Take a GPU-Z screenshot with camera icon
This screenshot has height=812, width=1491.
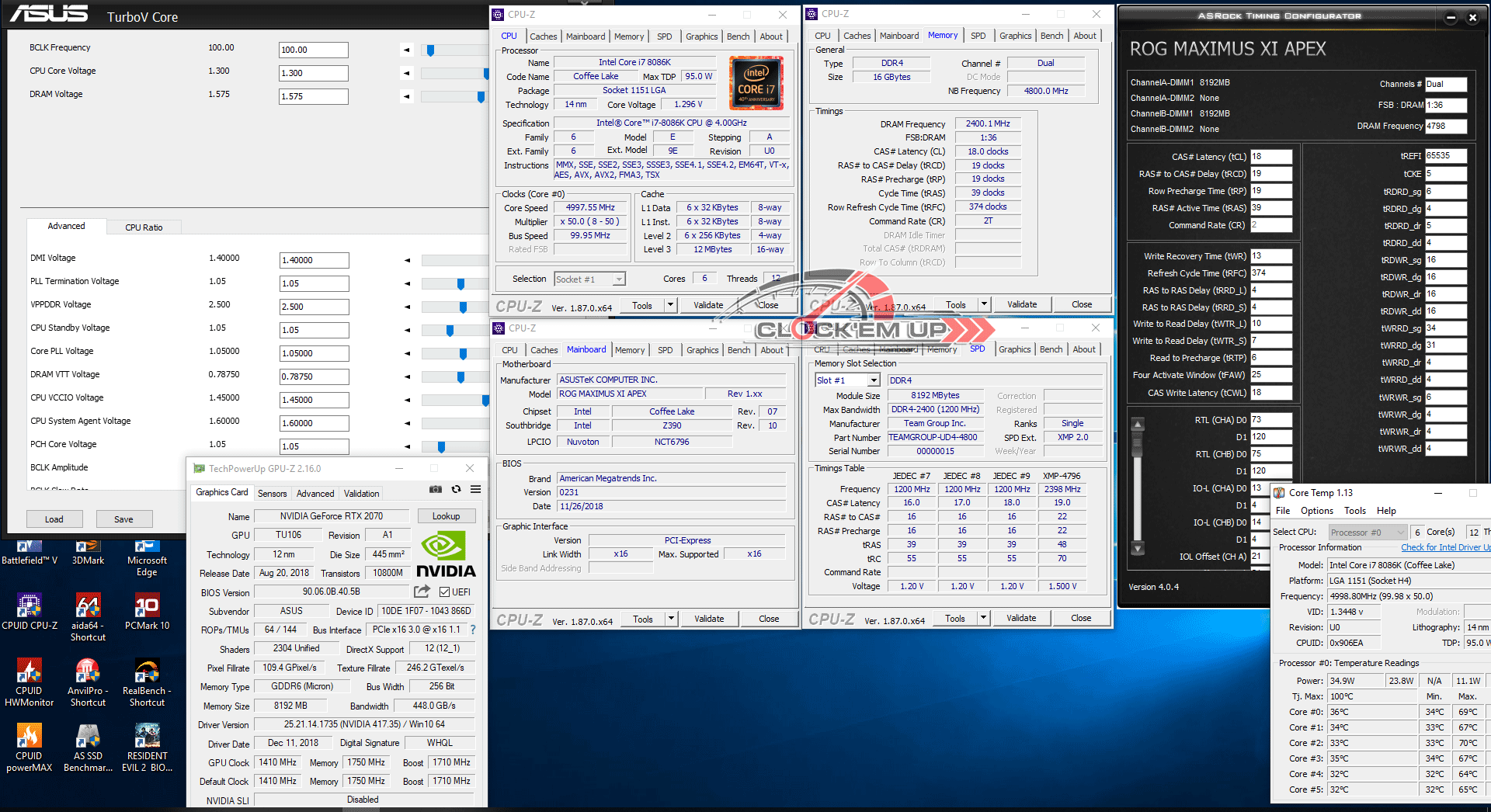point(436,490)
